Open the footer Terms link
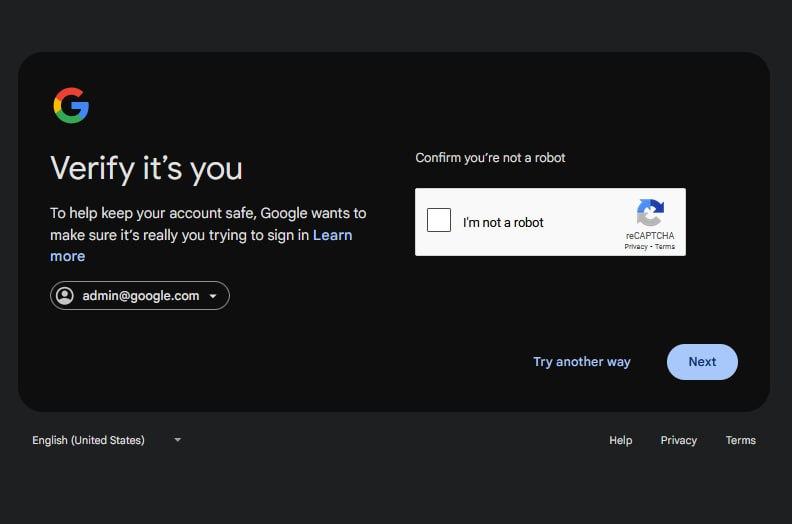 [x=740, y=440]
